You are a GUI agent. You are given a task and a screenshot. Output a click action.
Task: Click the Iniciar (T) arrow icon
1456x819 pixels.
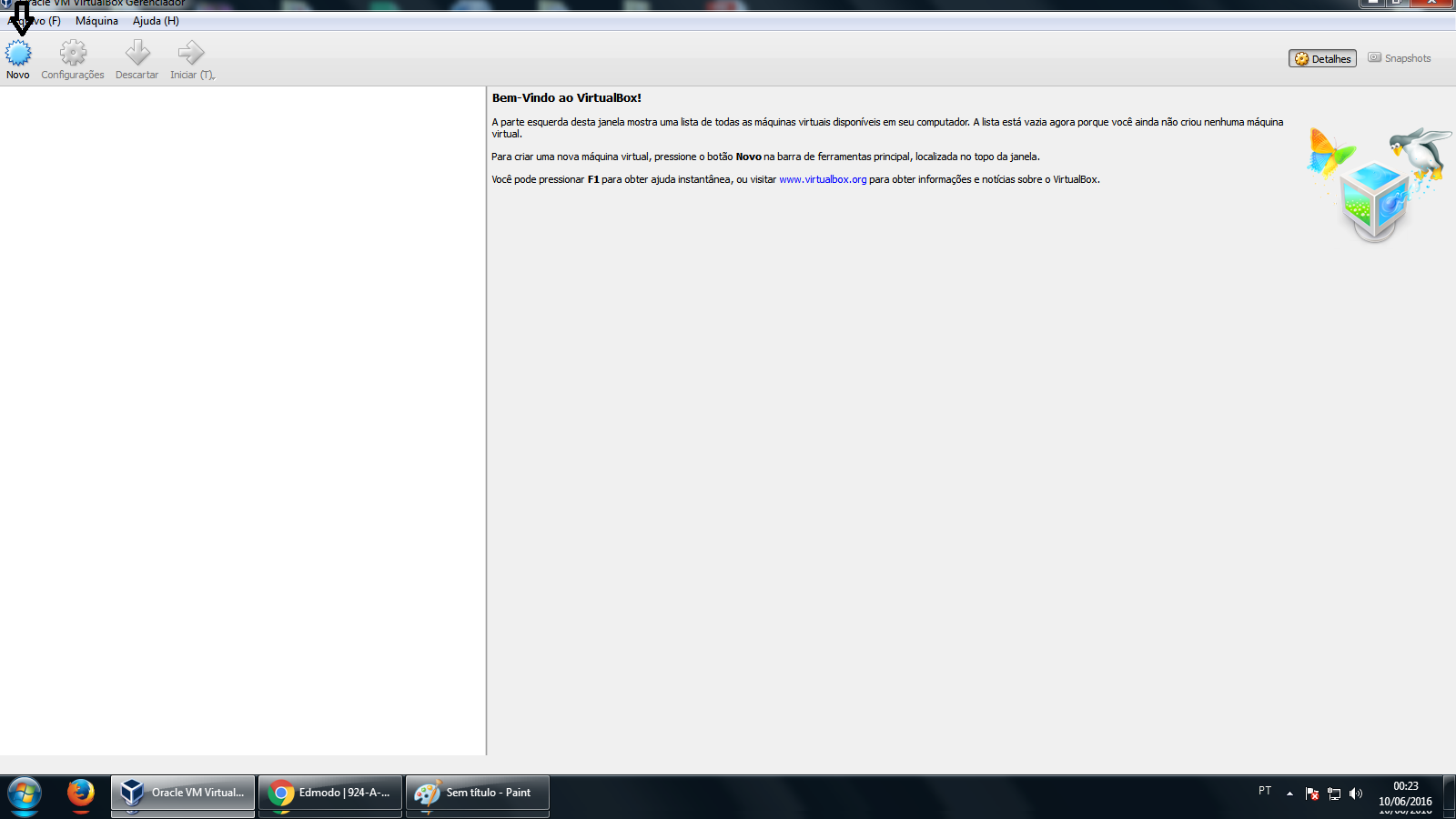pyautogui.click(x=191, y=53)
